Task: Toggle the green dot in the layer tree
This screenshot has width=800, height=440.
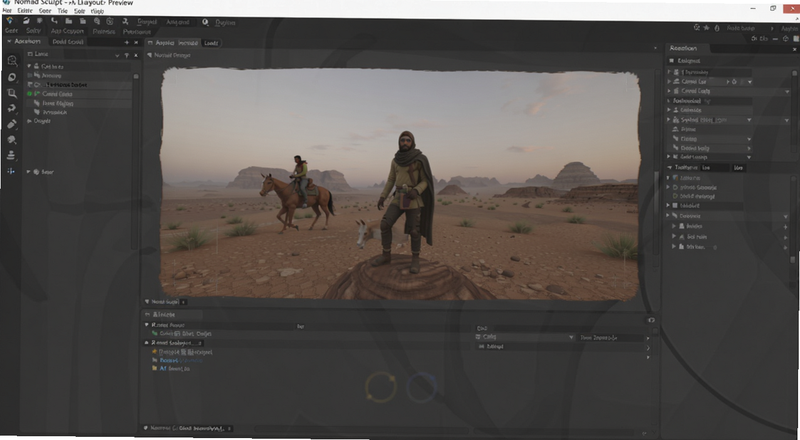Action: (30, 94)
